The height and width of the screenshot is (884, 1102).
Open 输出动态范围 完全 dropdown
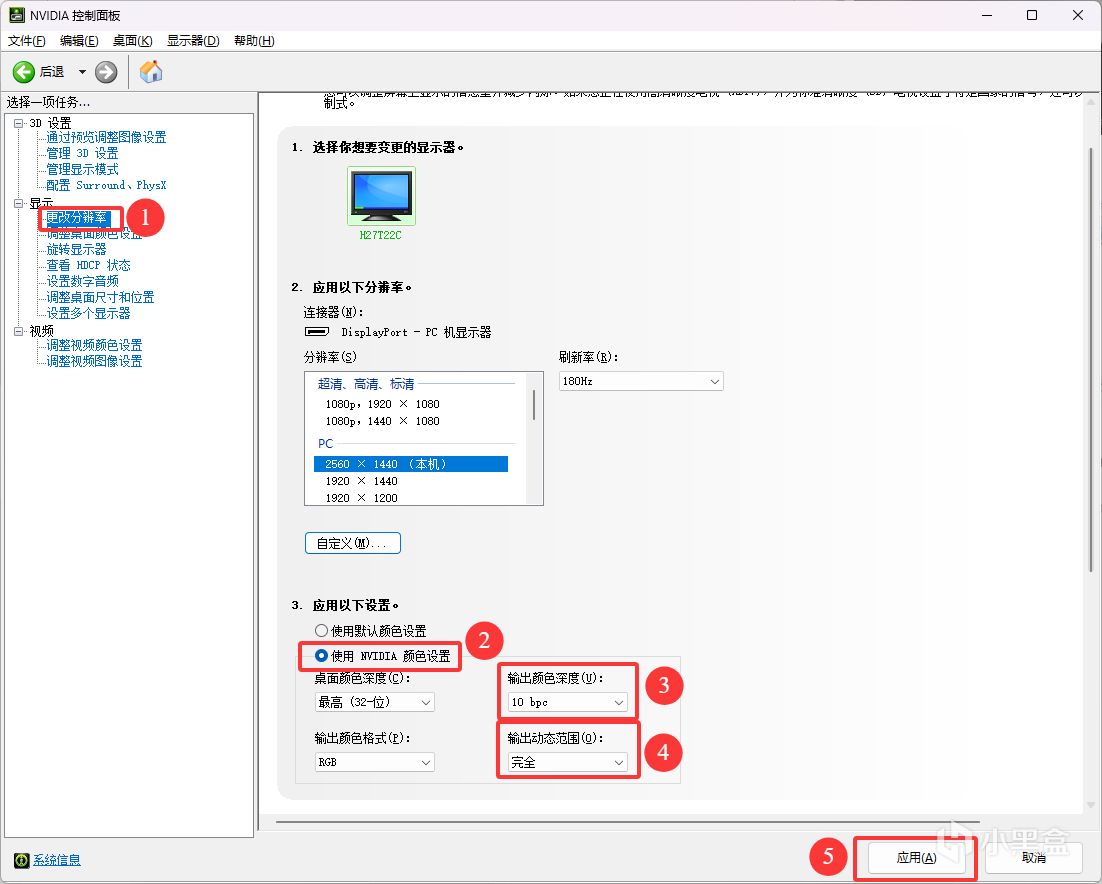(568, 762)
